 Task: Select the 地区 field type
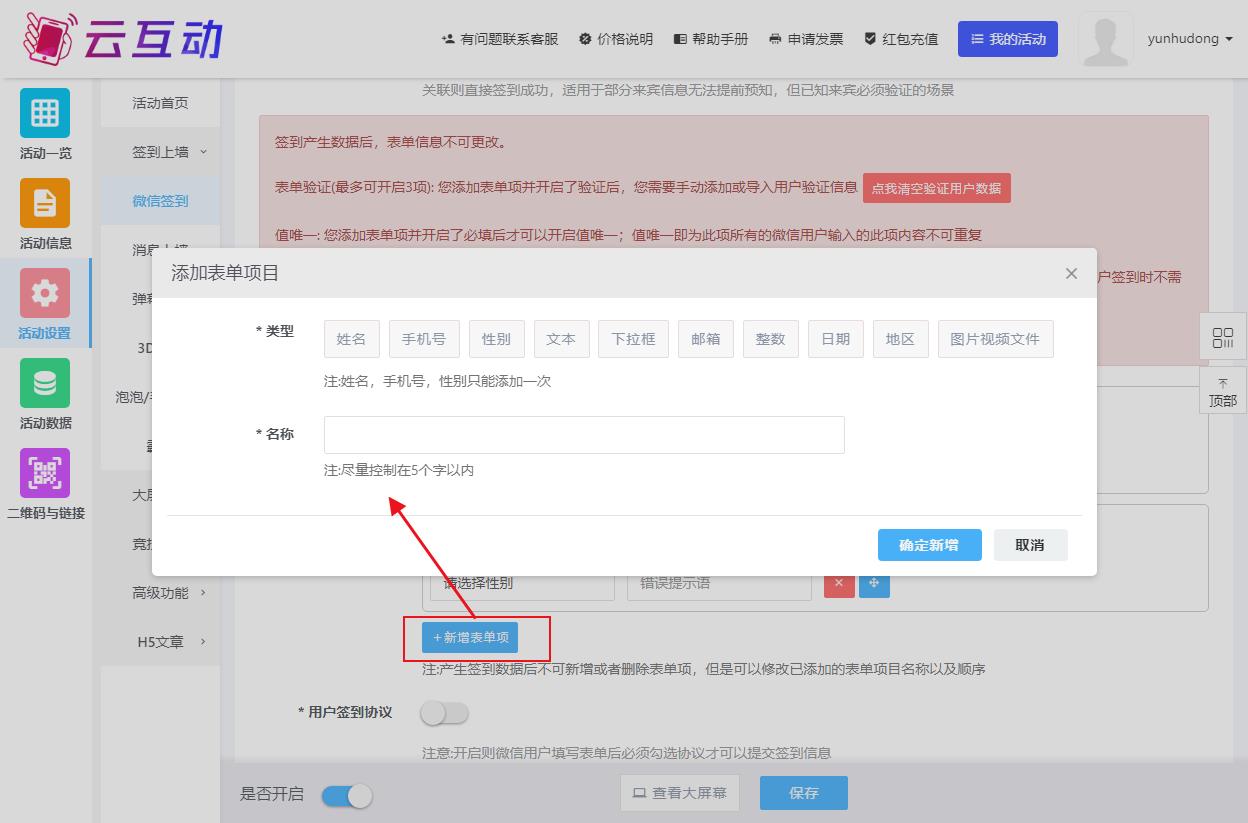point(900,339)
